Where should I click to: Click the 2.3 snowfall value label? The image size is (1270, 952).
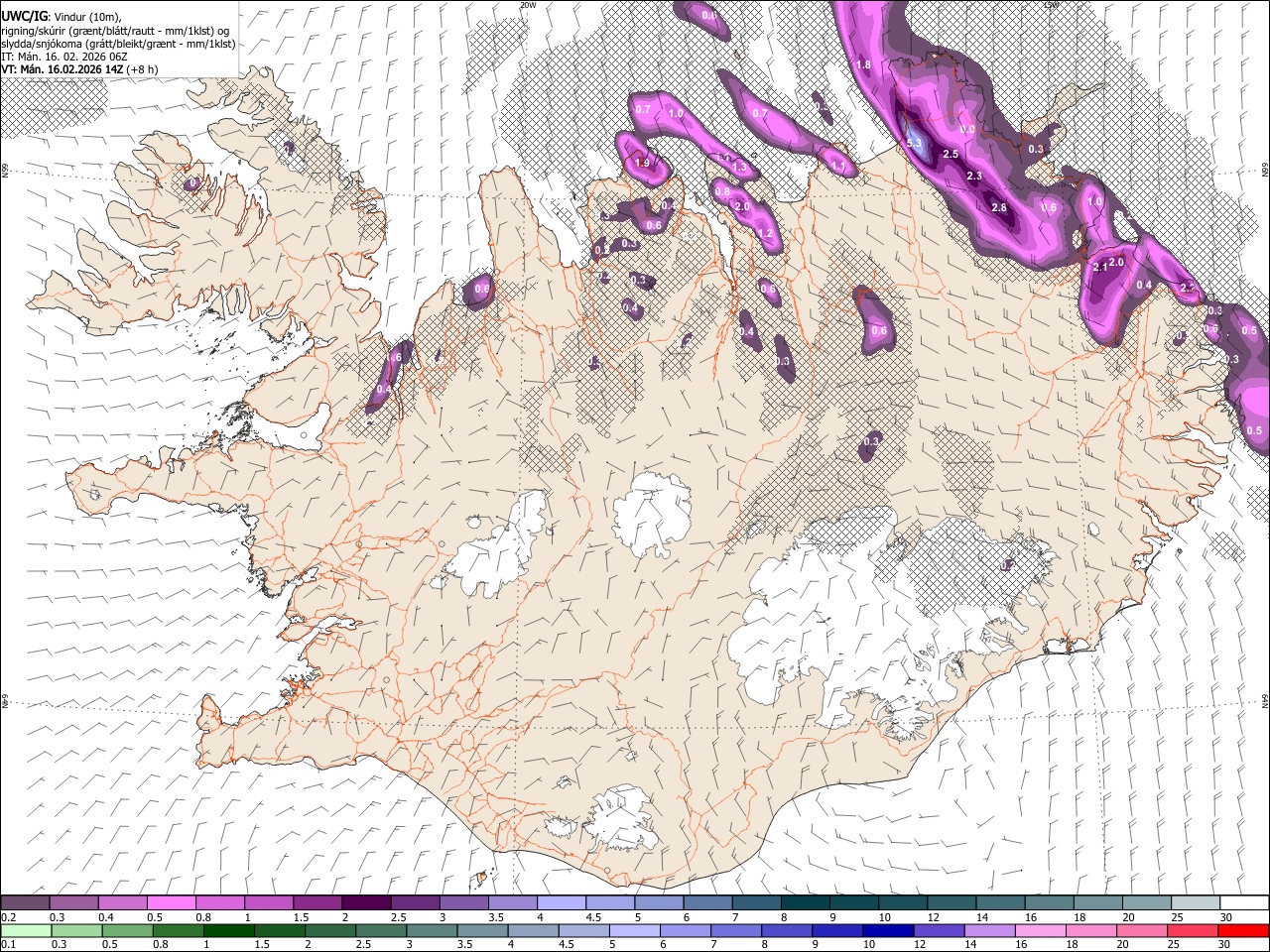click(974, 177)
